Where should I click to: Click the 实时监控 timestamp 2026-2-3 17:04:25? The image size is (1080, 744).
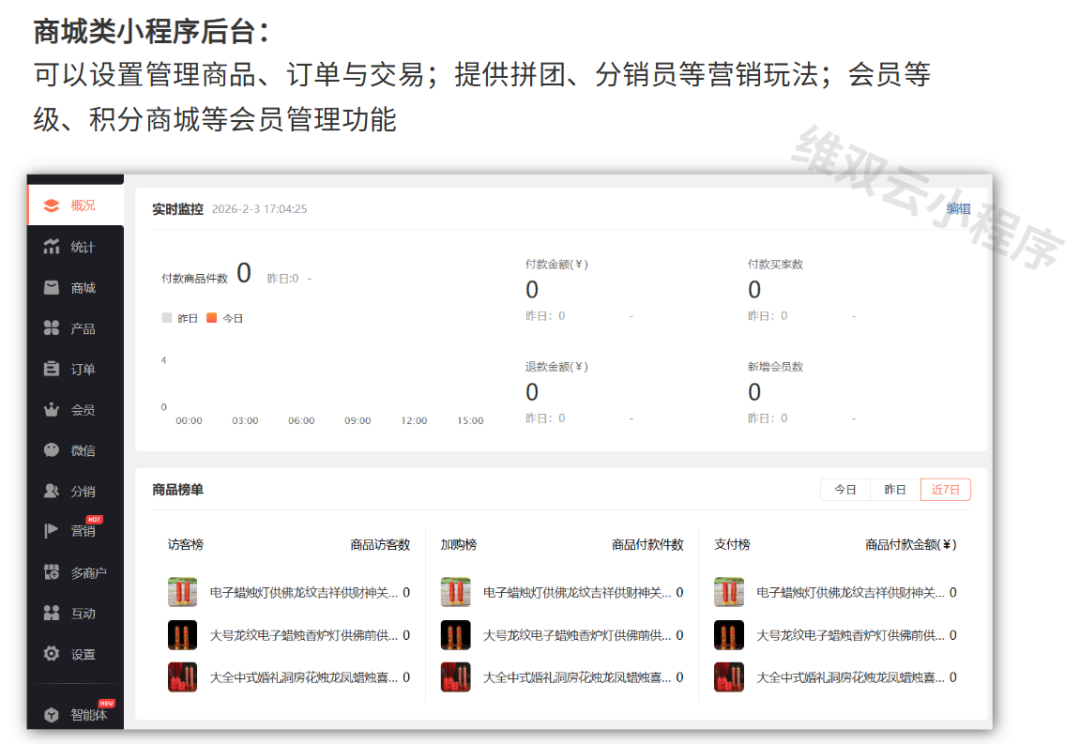pos(259,209)
